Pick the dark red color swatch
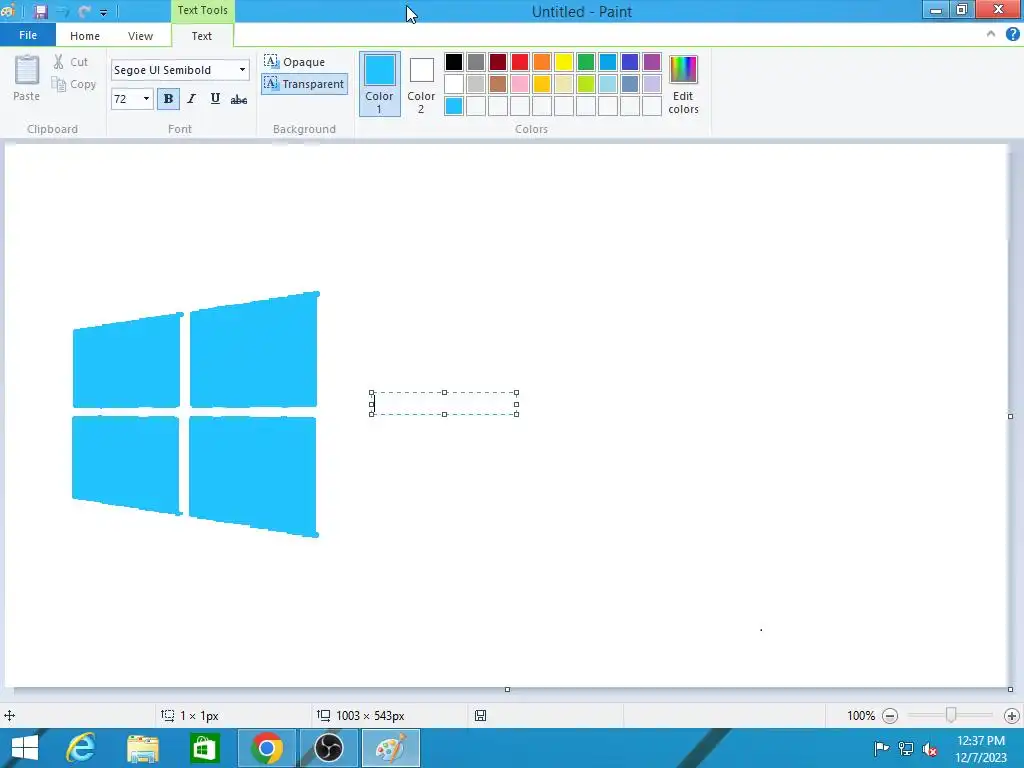Viewport: 1024px width, 768px height. [498, 62]
